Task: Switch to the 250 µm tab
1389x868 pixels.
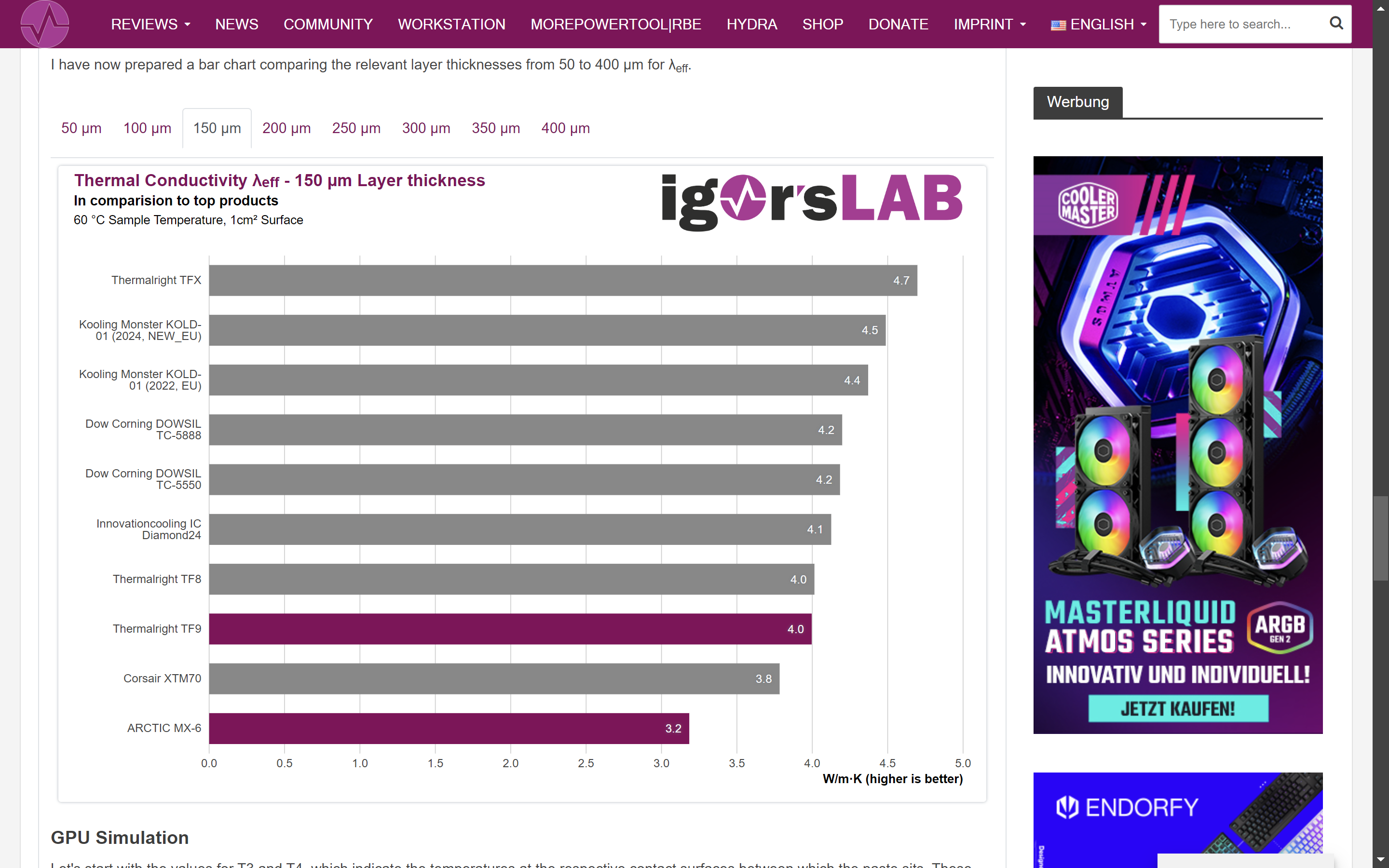Action: (356, 128)
